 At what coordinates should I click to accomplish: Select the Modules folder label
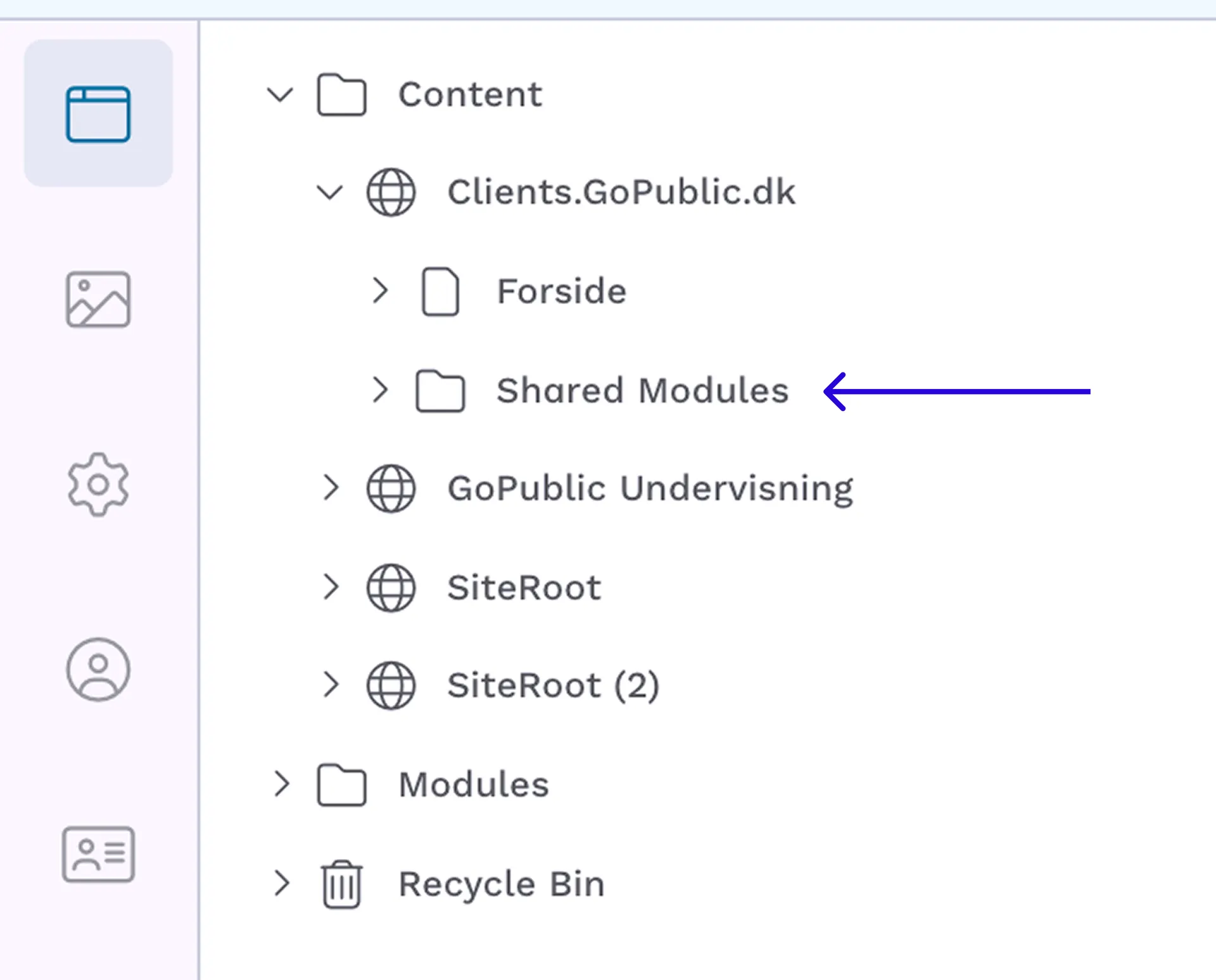point(473,785)
